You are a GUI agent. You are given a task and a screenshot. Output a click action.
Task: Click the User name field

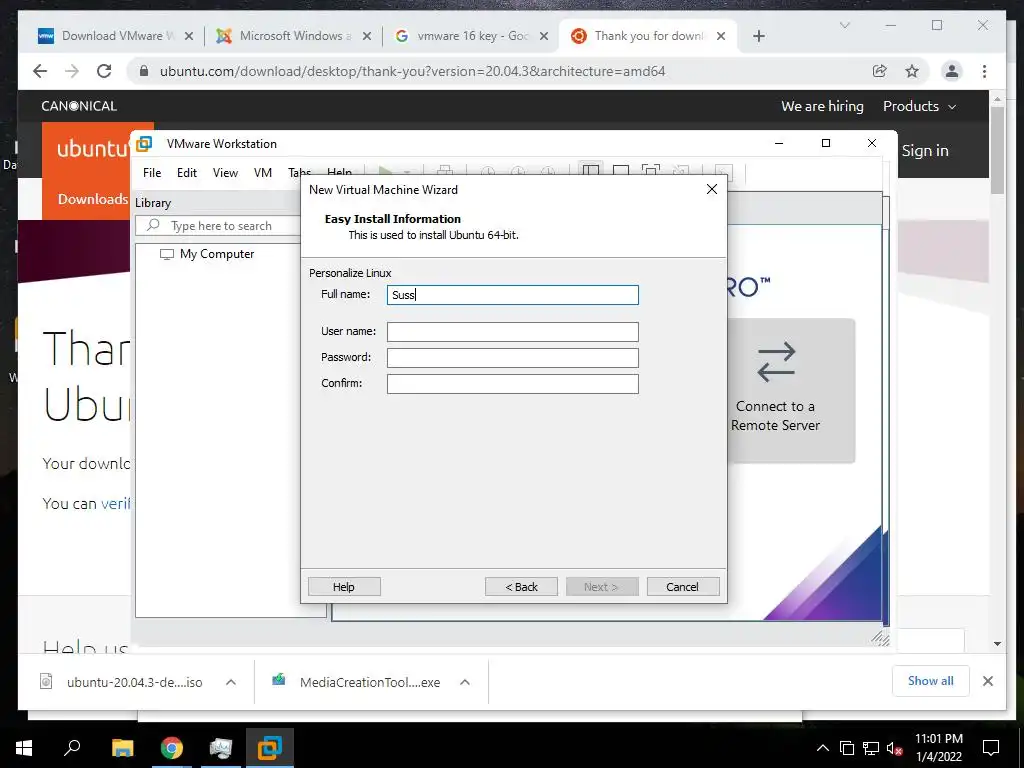tap(513, 332)
